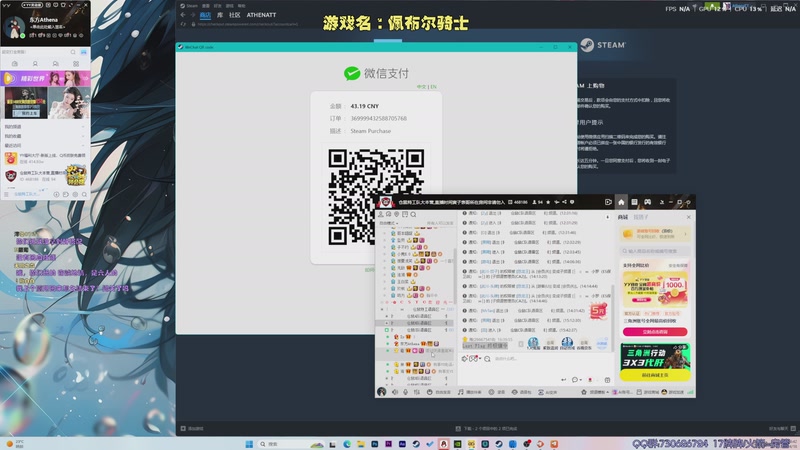The width and height of the screenshot is (800, 450).
Task: Go back in the Steam browser
Action: coord(183,15)
